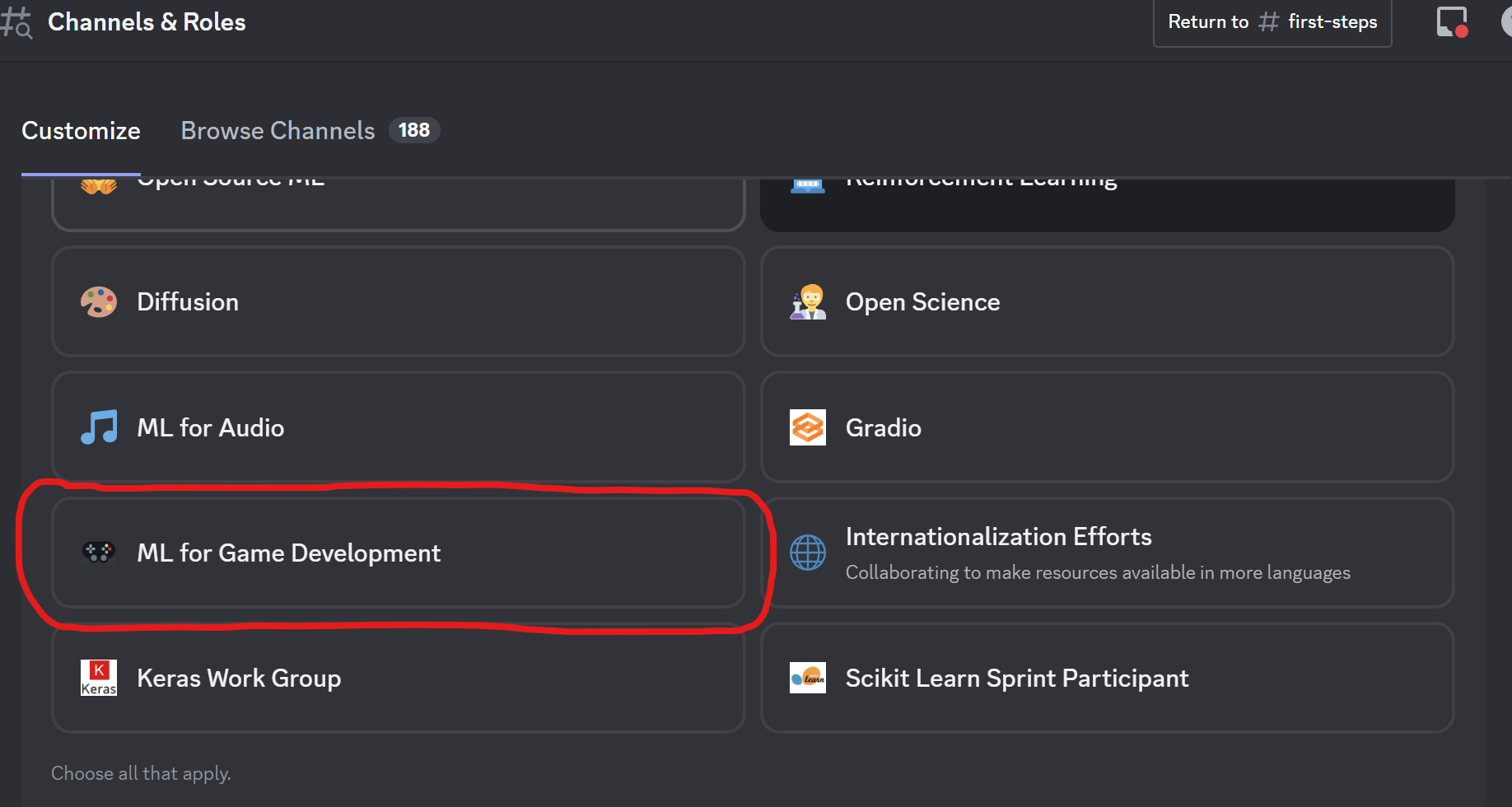The height and width of the screenshot is (807, 1512).
Task: Enable the Scikit Learn Sprint Participant option
Action: (1107, 678)
